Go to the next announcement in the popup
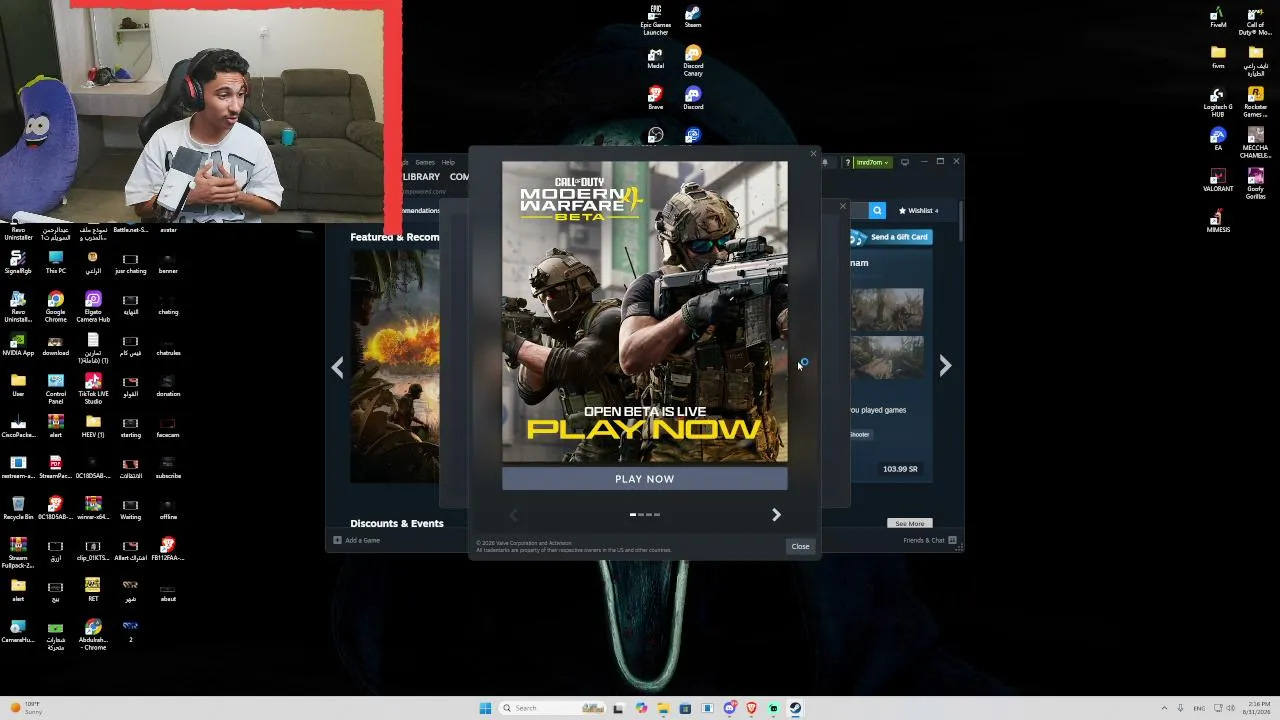This screenshot has height=720, width=1280. (776, 514)
